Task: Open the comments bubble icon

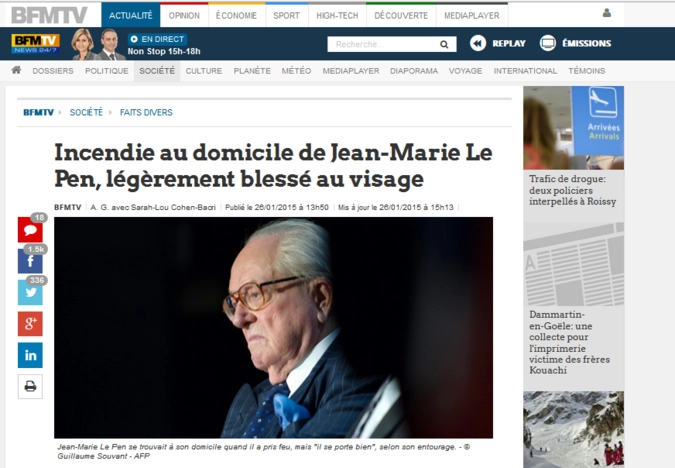Action: click(30, 230)
